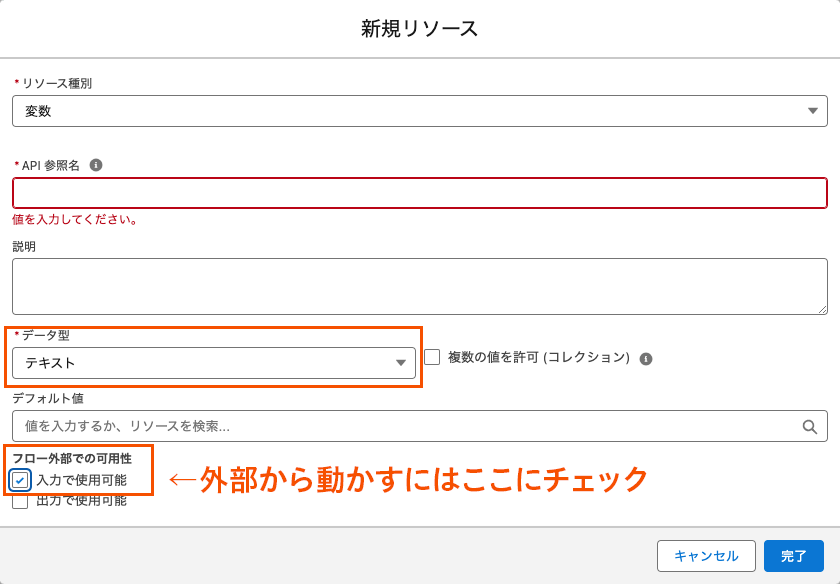Click the 出力で使用可能 label text
This screenshot has width=840, height=584.
[x=81, y=501]
